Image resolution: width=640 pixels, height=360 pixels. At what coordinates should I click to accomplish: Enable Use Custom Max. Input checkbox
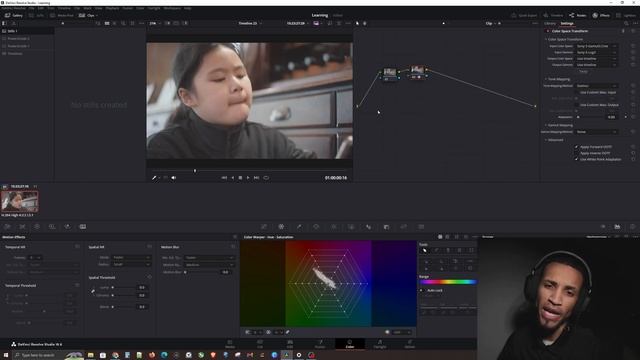577,92
